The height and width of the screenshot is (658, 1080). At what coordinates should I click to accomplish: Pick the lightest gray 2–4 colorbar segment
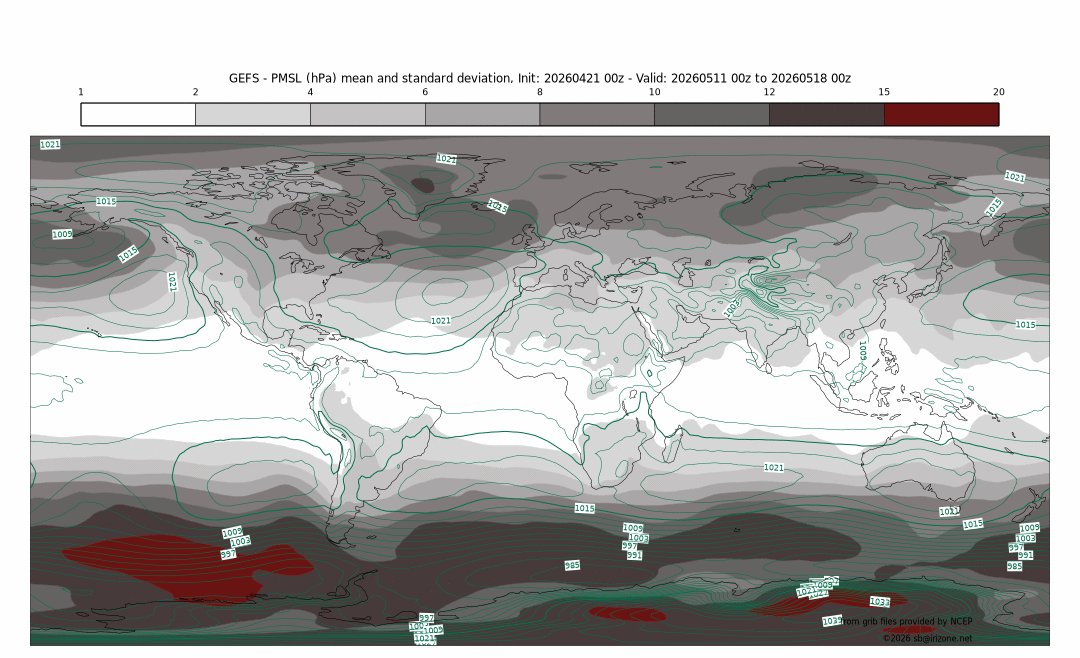pos(253,114)
